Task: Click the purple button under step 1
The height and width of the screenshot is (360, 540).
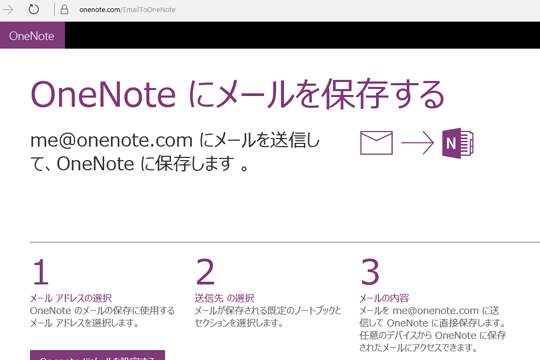Action: tap(97, 355)
